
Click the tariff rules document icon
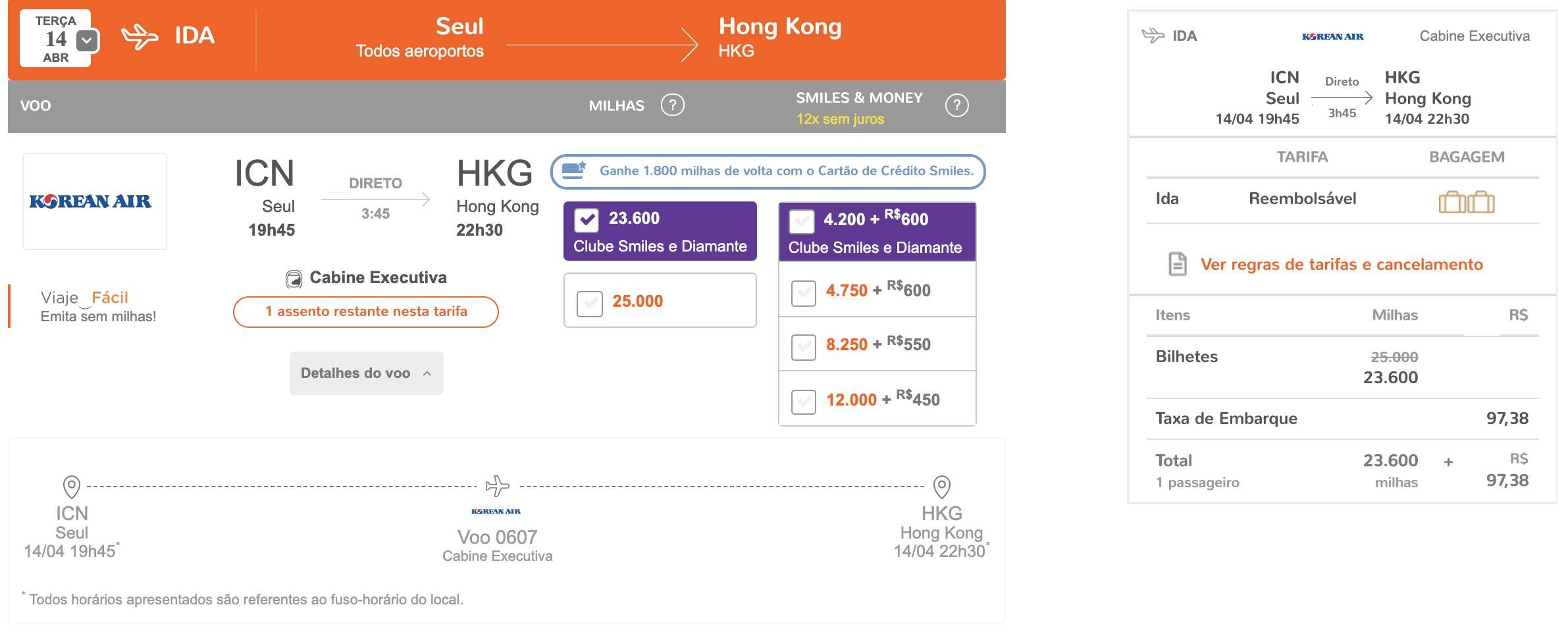1178,264
